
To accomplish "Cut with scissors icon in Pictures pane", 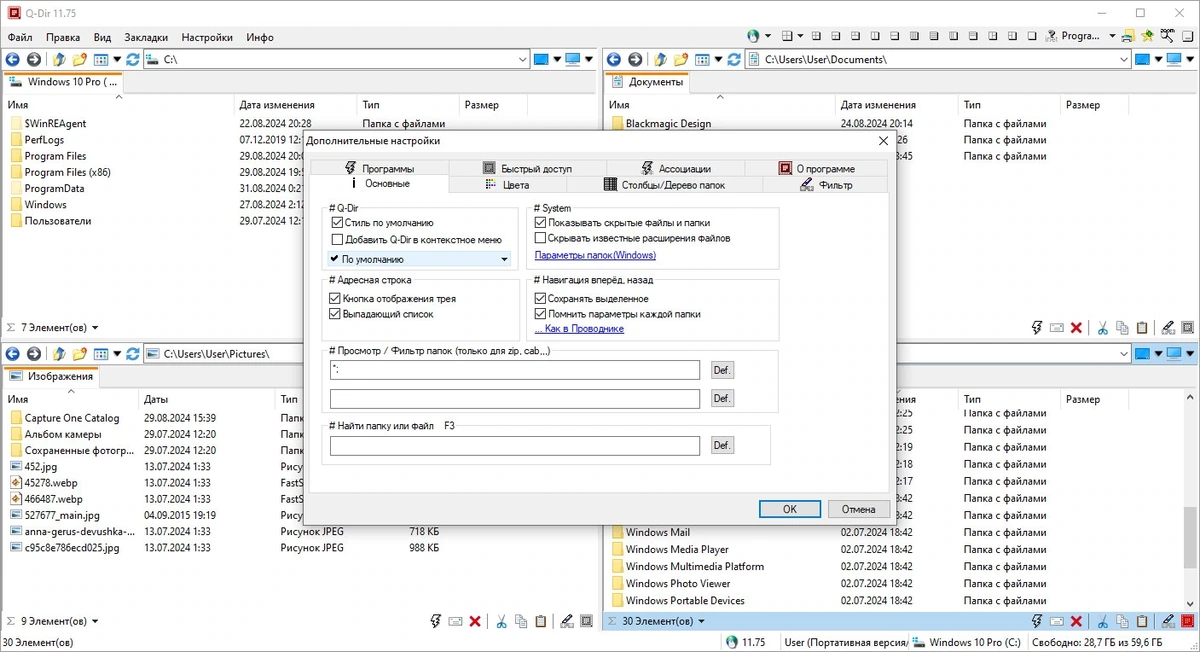I will click(x=502, y=621).
